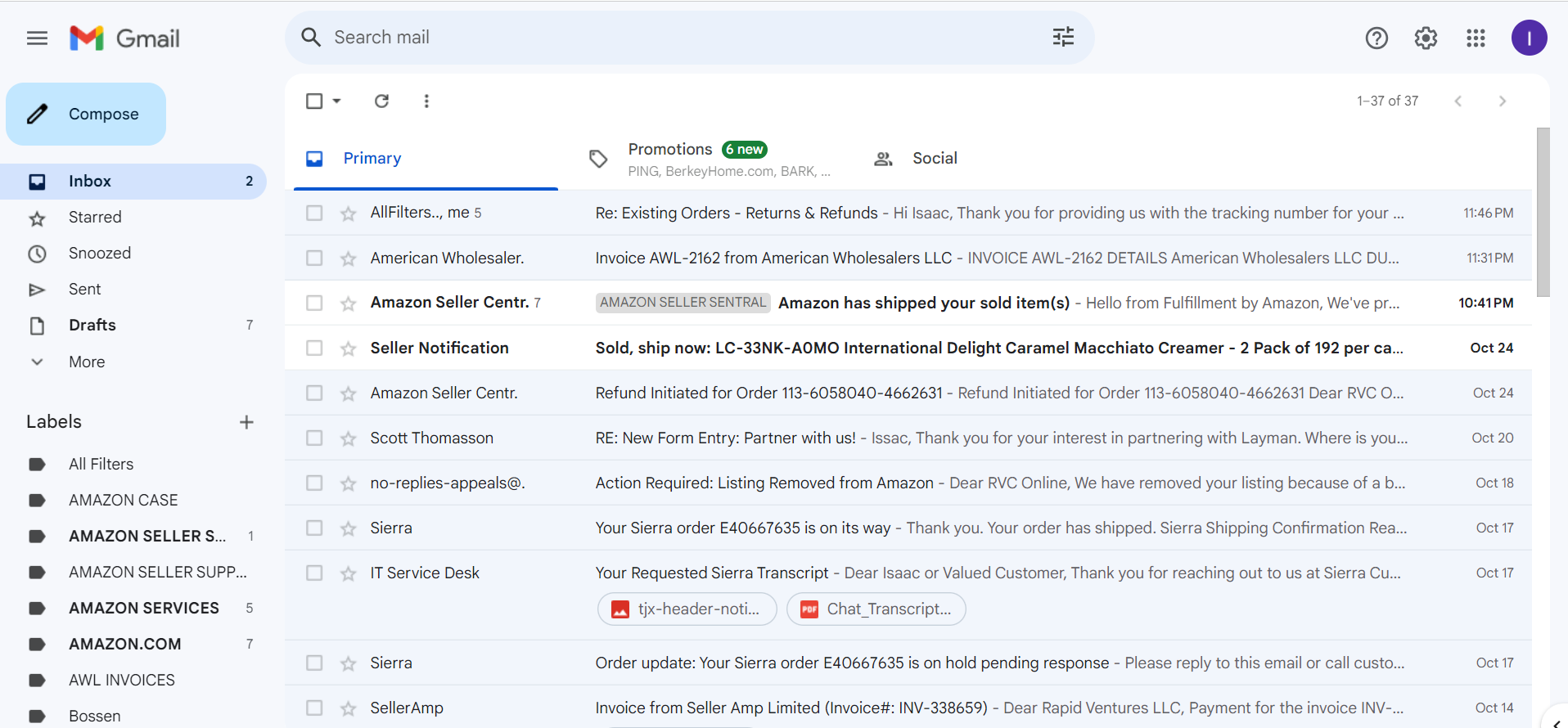Open the Starred folder
Viewport: 1568px width, 728px height.
coord(135,218)
